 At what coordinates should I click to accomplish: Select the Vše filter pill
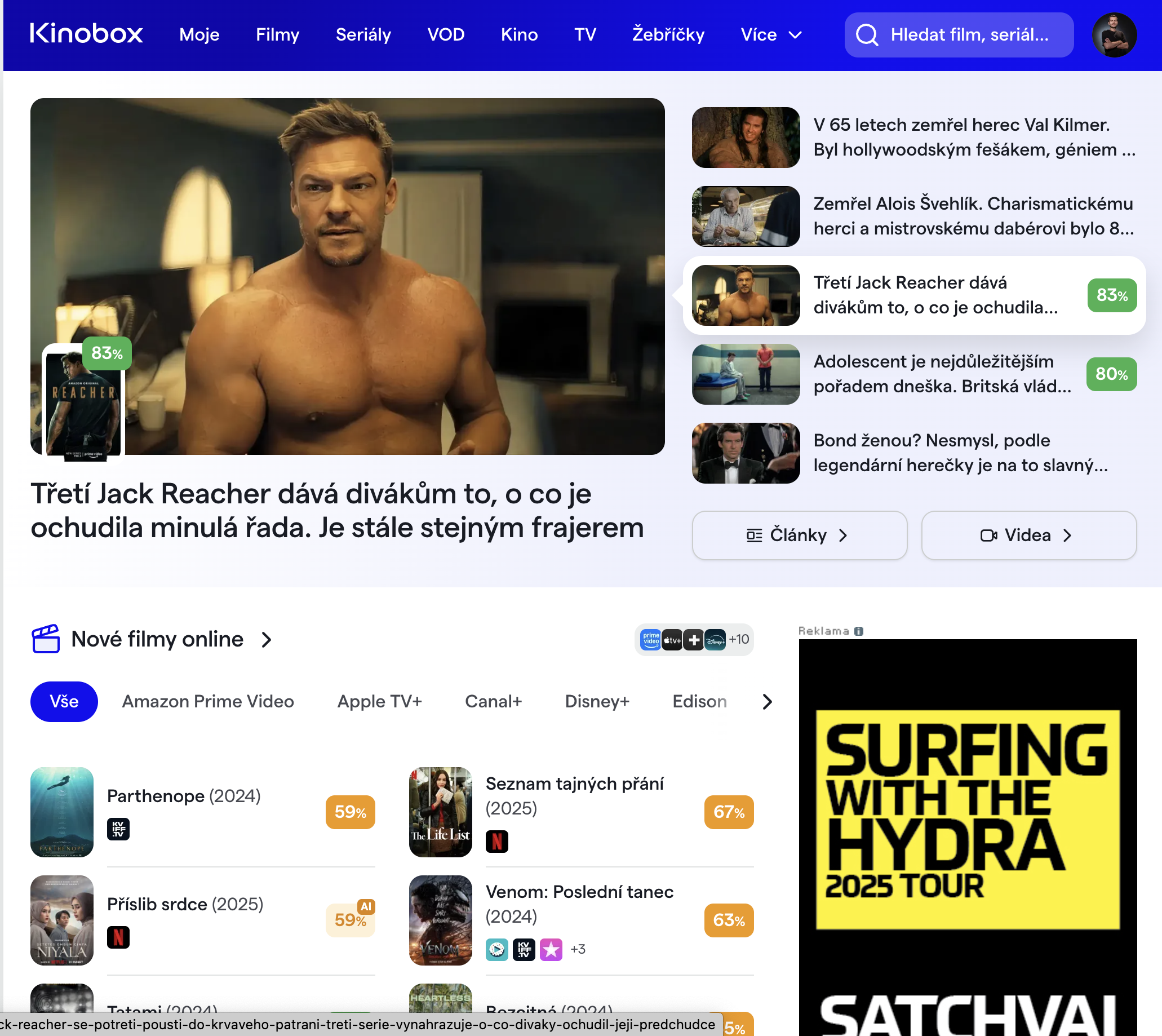coord(64,701)
